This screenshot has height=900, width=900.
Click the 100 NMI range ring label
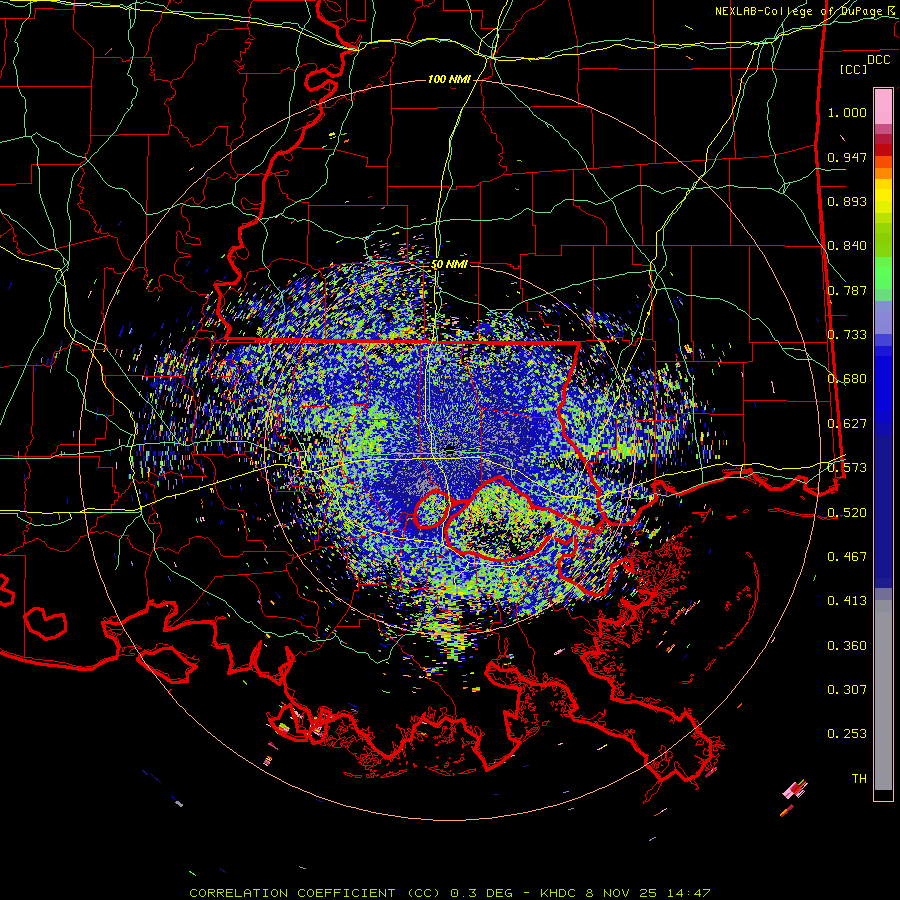pyautogui.click(x=449, y=79)
